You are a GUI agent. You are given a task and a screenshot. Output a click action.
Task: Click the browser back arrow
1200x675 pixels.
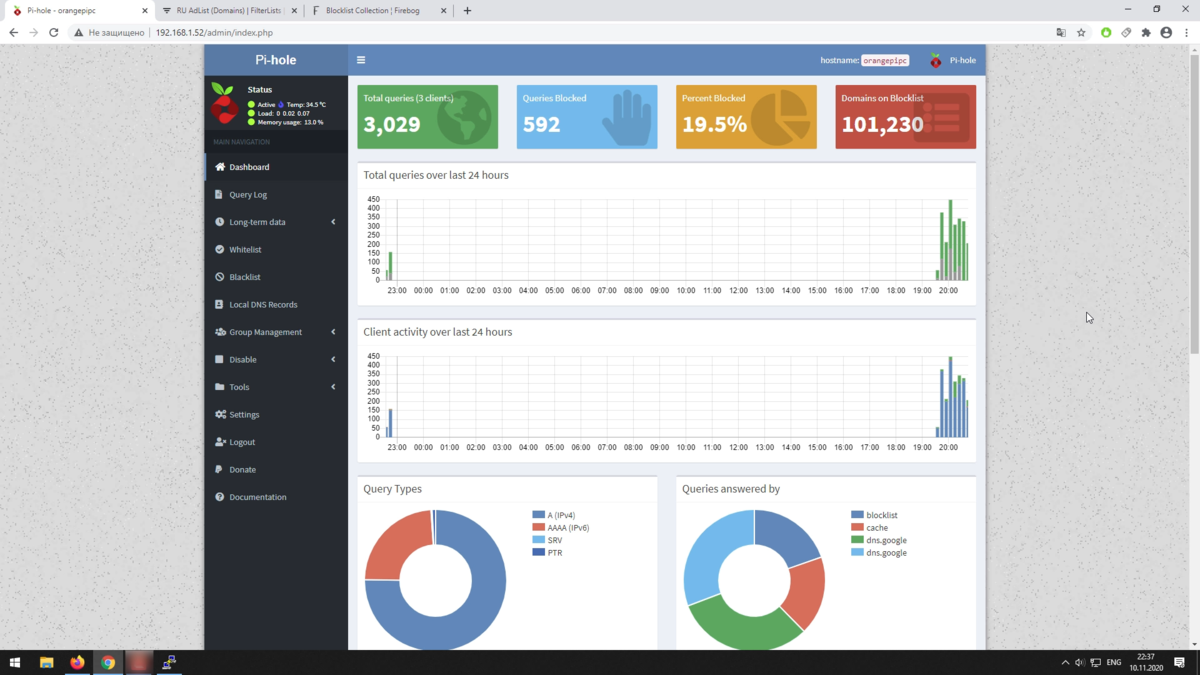pos(14,33)
